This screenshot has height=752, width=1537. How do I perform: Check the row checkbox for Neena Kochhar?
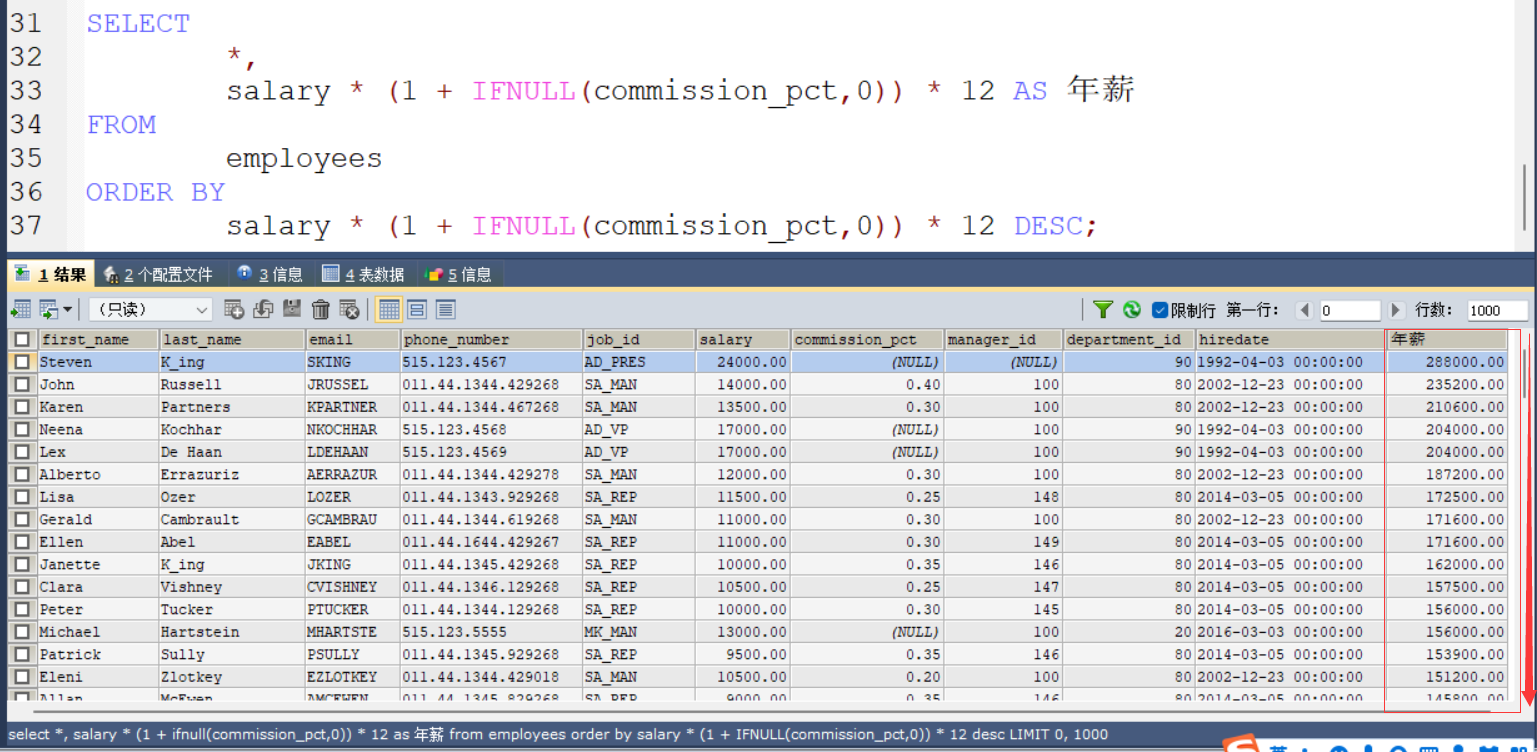22,430
